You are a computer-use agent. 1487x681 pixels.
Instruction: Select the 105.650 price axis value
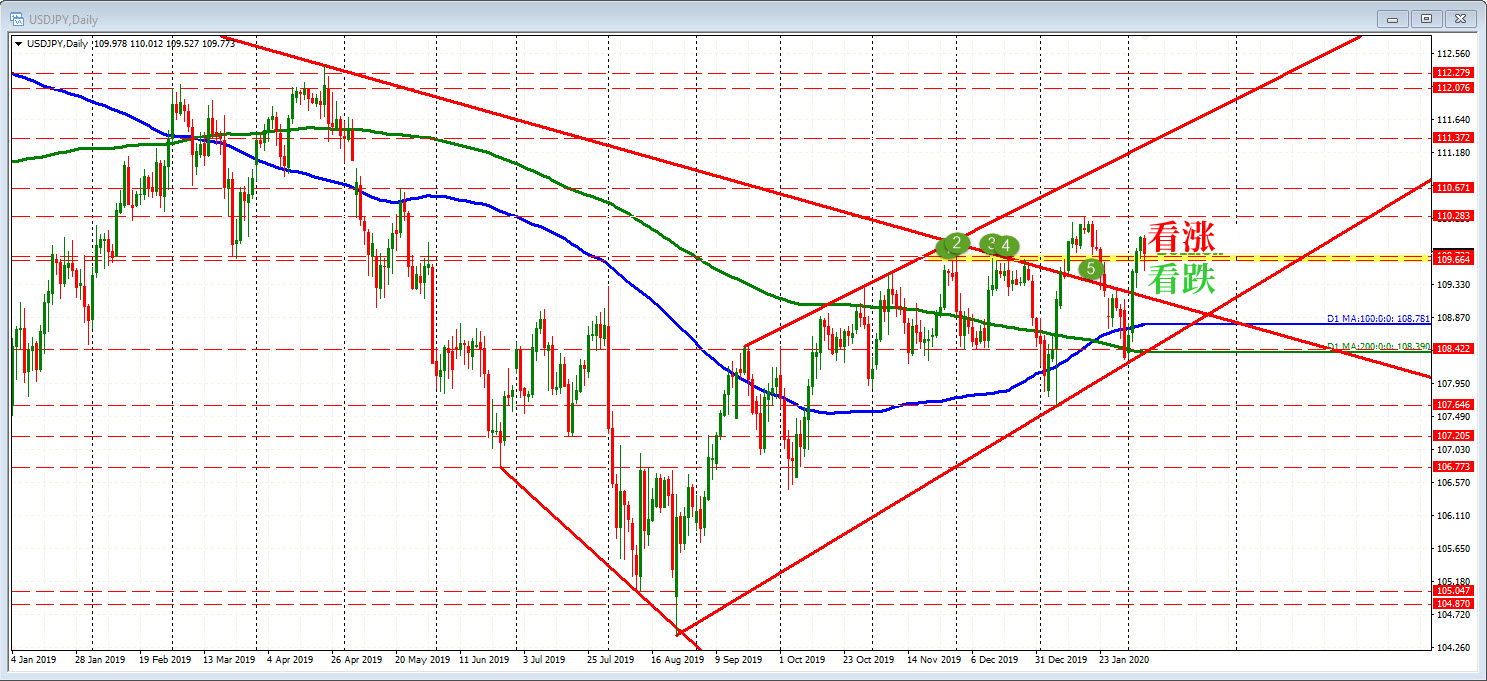click(x=1453, y=549)
